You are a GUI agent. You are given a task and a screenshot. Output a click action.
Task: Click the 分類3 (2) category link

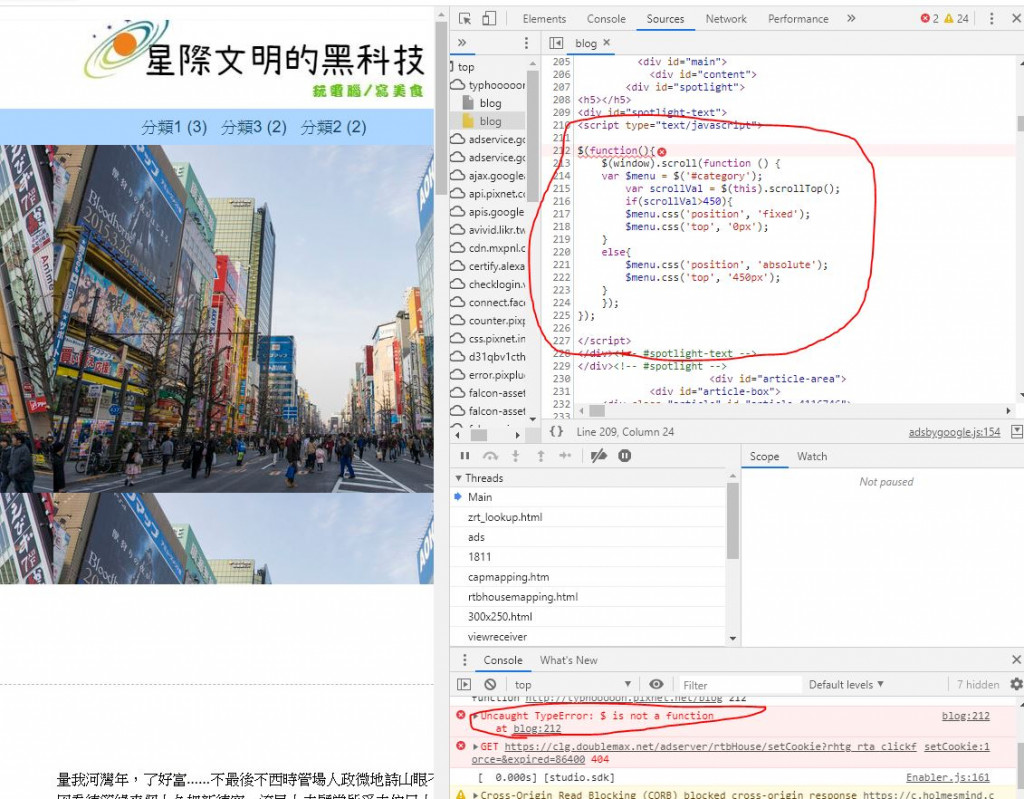pos(253,127)
